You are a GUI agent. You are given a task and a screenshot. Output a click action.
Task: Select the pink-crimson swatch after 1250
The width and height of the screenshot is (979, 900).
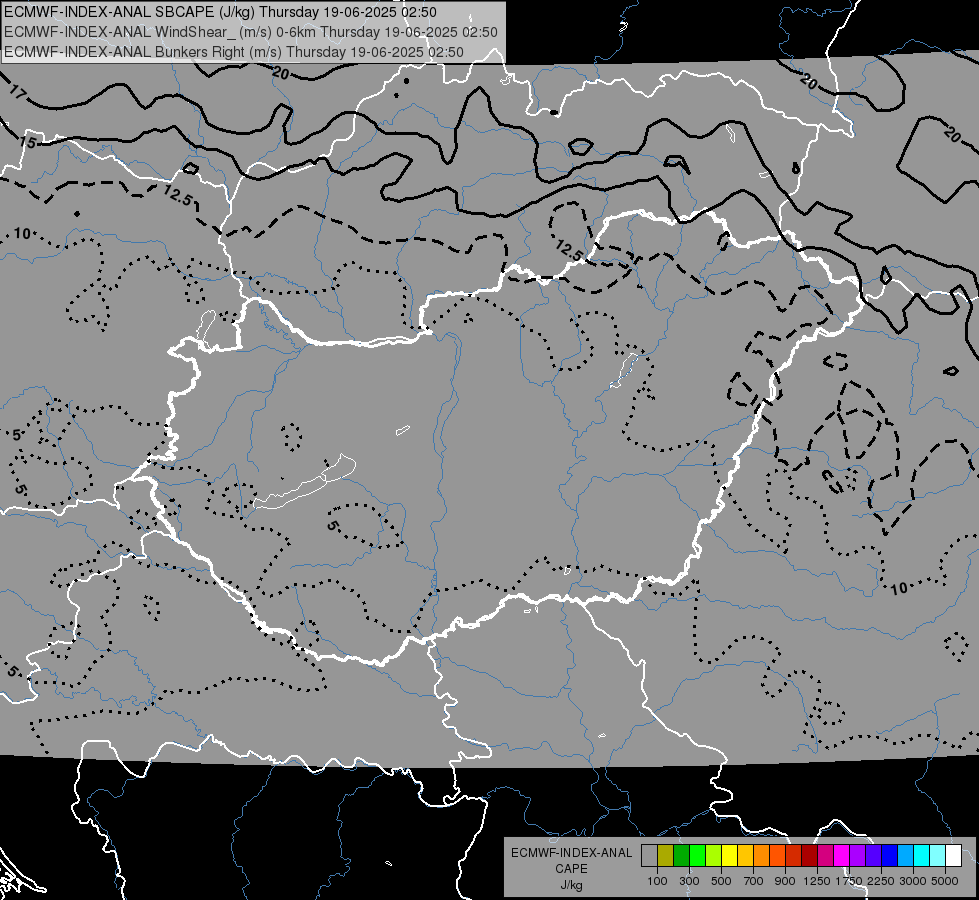[825, 856]
